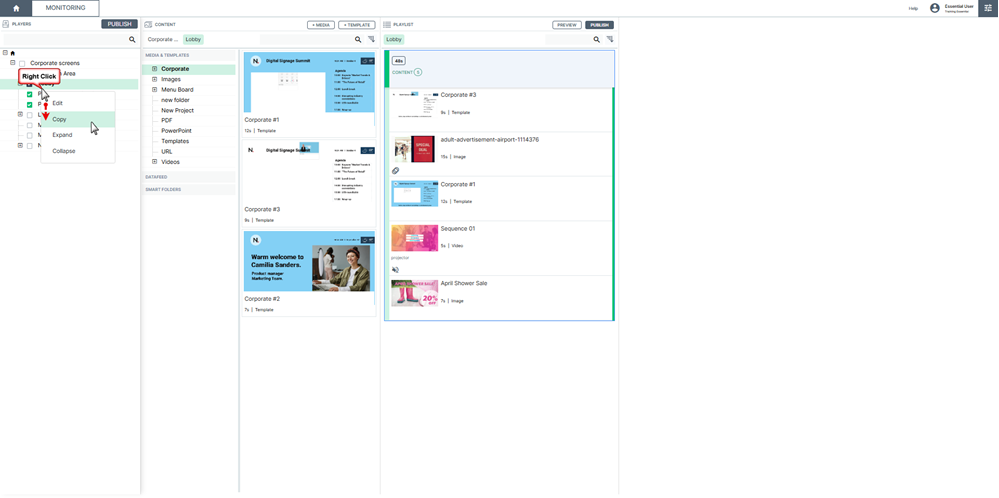Click the Lobby chip in Content panel

coord(193,39)
